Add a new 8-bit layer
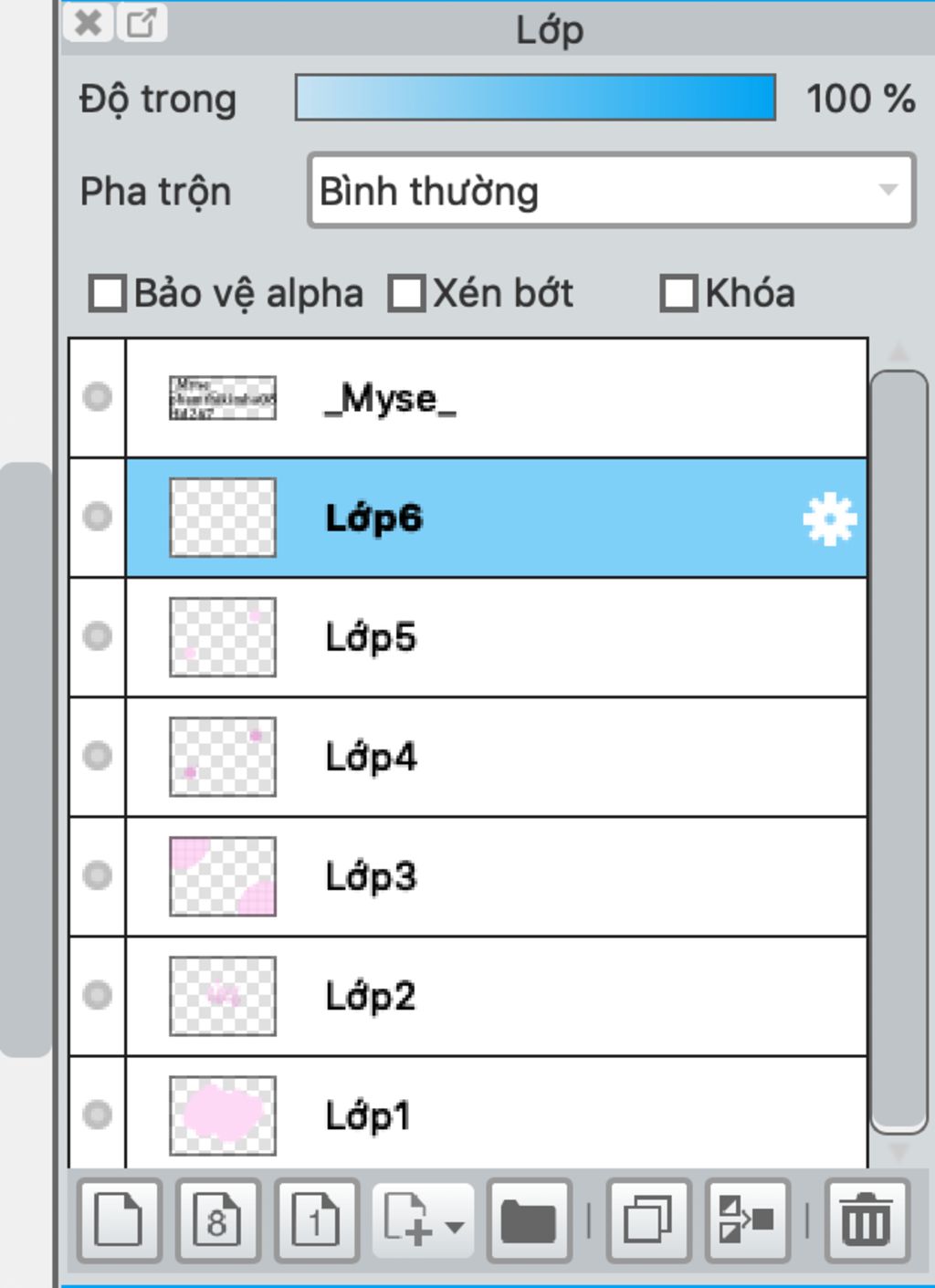The image size is (935, 1288). click(217, 1220)
